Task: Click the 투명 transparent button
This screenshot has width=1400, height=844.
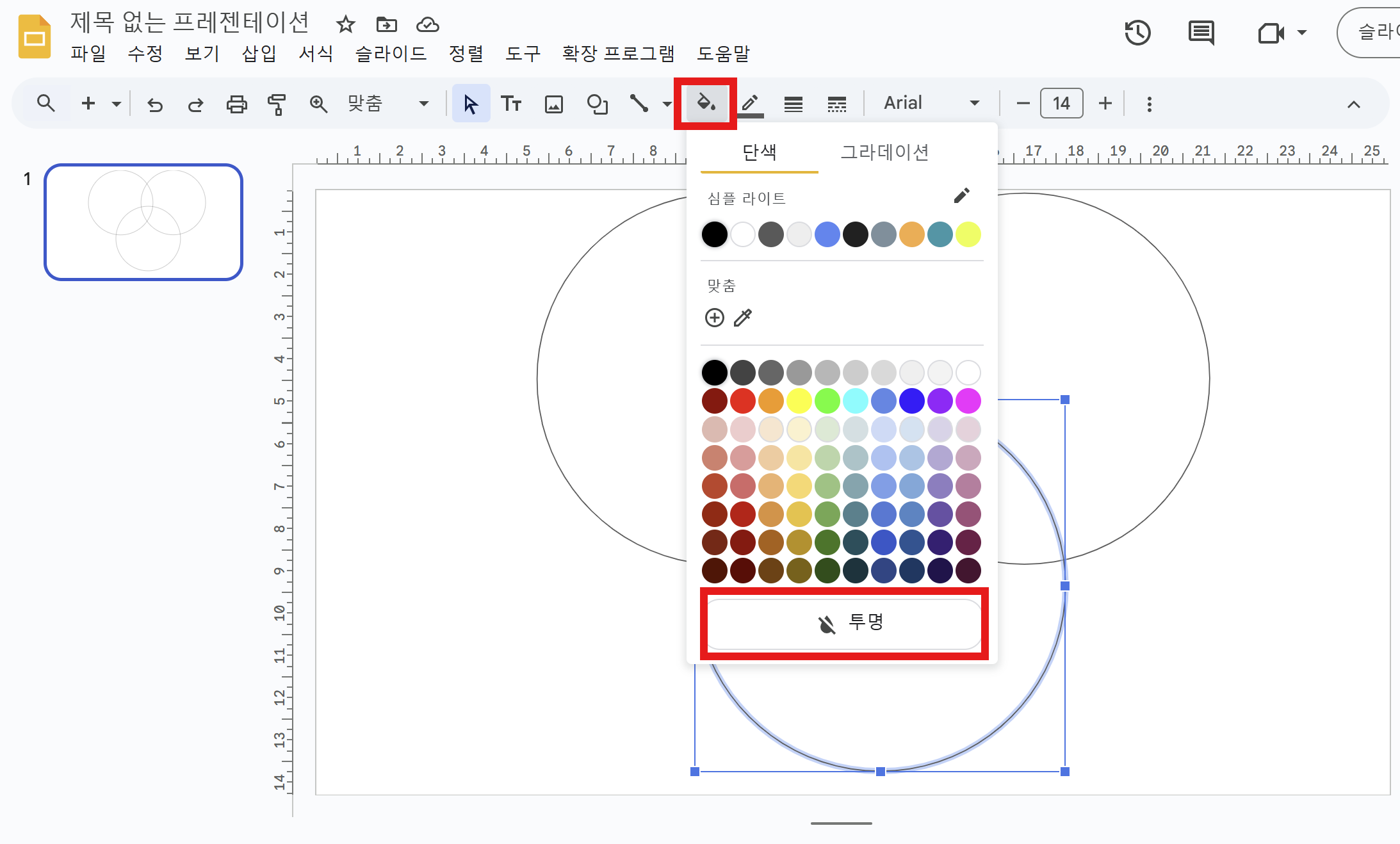Action: coord(843,623)
